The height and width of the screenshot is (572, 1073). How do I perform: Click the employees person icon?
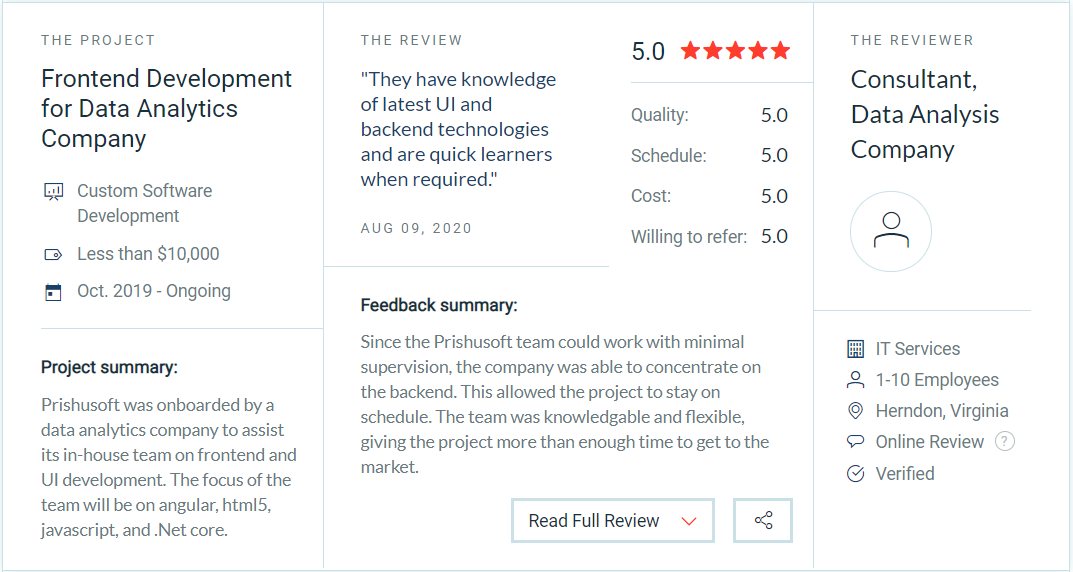coord(855,380)
